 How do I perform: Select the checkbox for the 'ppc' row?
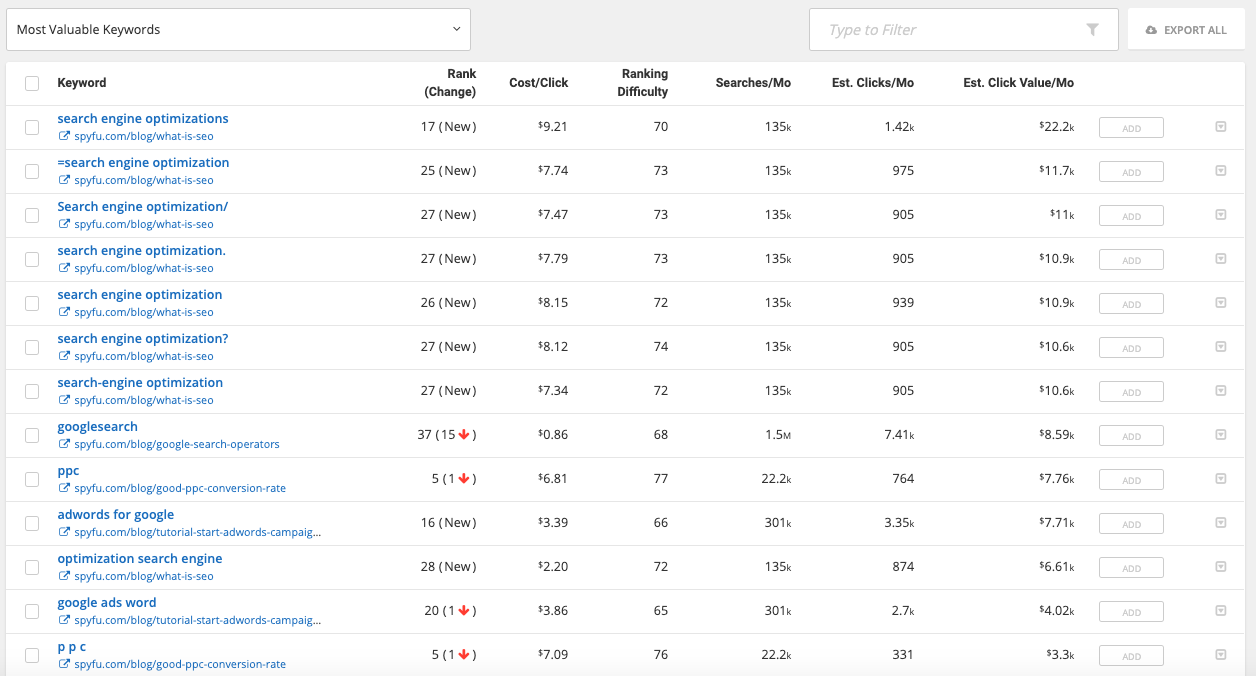(32, 479)
